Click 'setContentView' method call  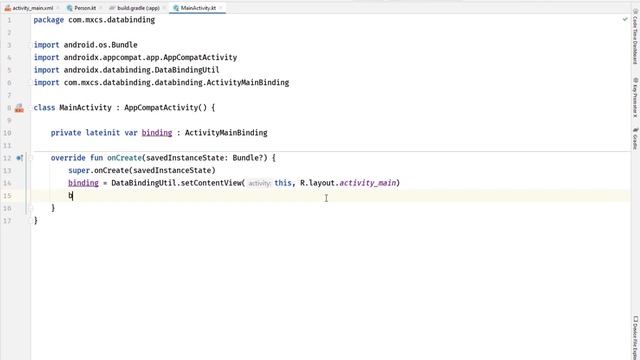coord(211,183)
